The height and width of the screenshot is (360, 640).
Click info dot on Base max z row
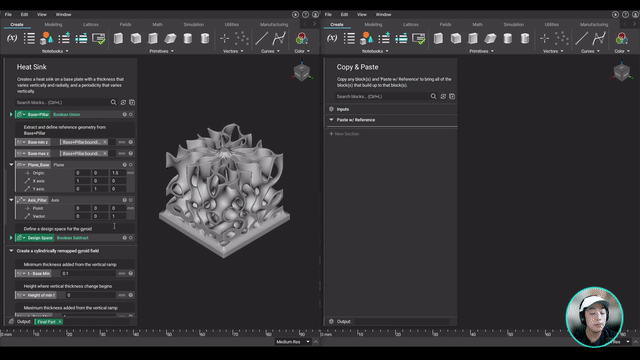(x=131, y=153)
